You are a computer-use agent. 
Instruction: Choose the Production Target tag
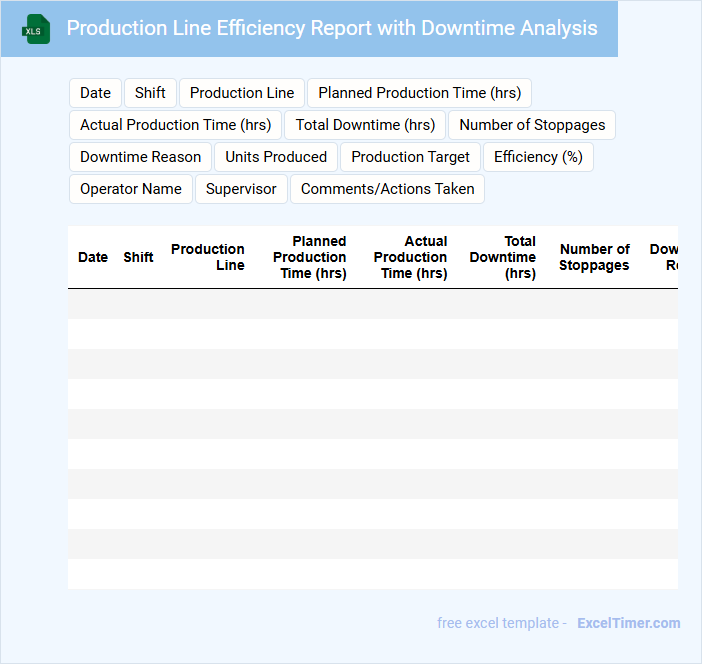[410, 157]
